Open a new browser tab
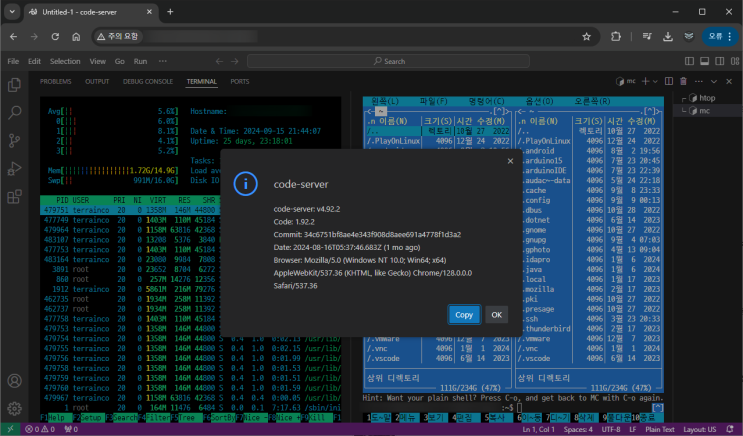 tap(170, 11)
